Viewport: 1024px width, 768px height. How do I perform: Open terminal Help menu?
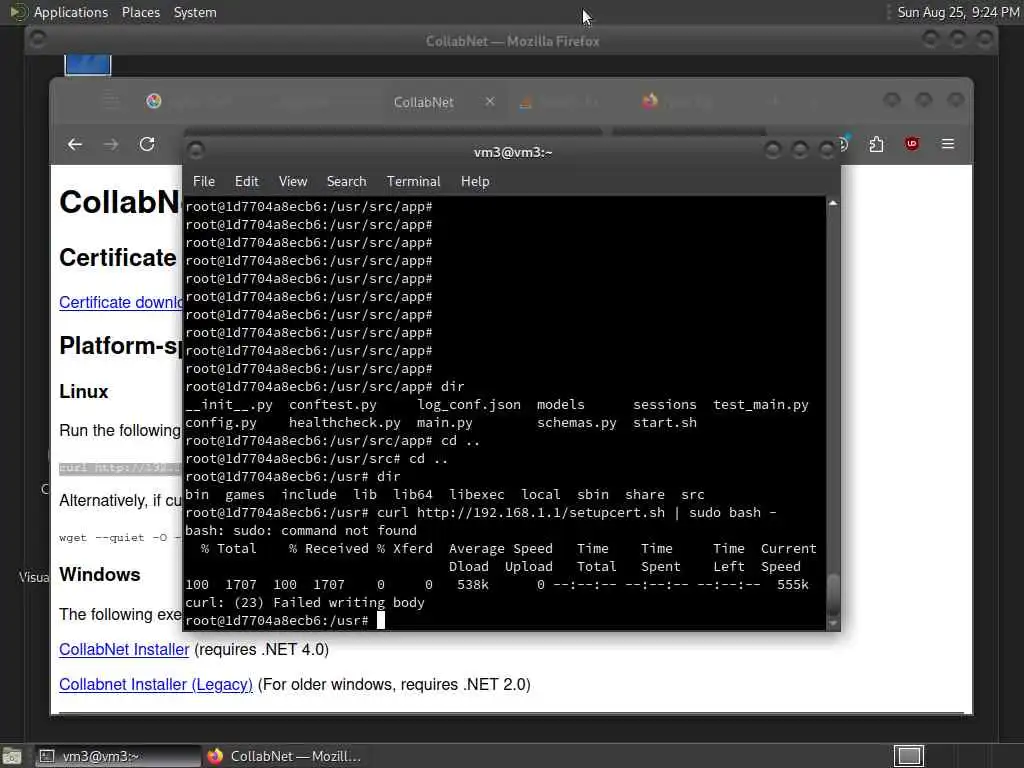click(x=475, y=182)
